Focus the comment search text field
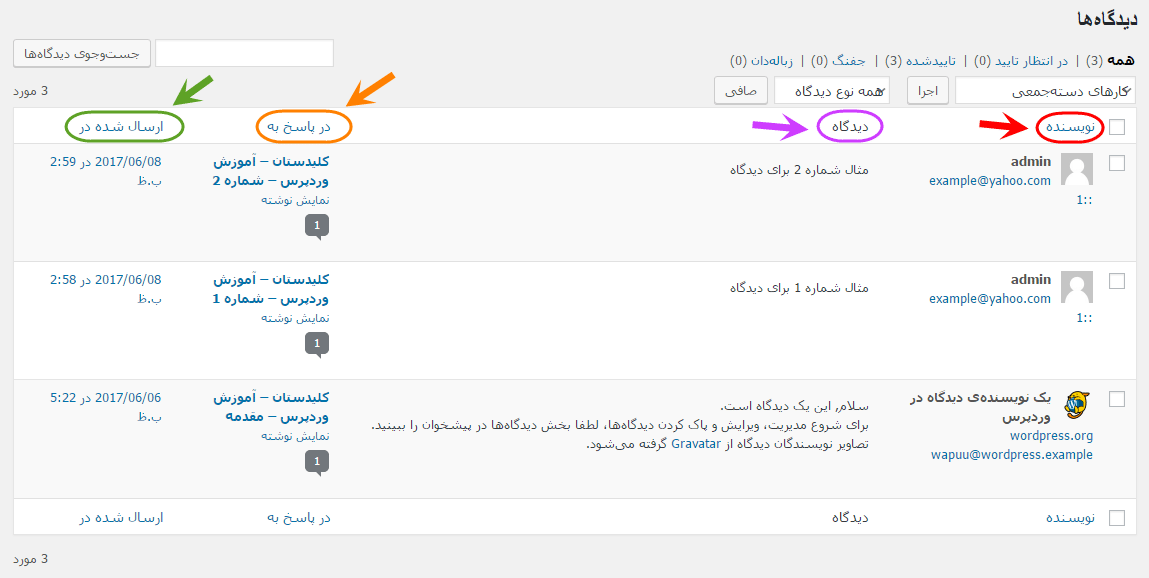1149x578 pixels. [x=245, y=53]
